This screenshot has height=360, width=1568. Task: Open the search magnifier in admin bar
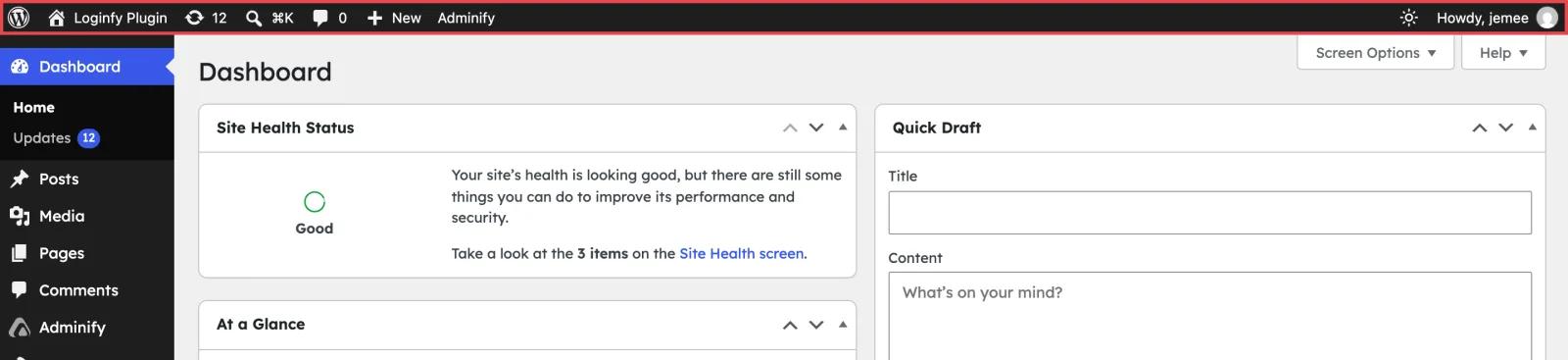(253, 18)
